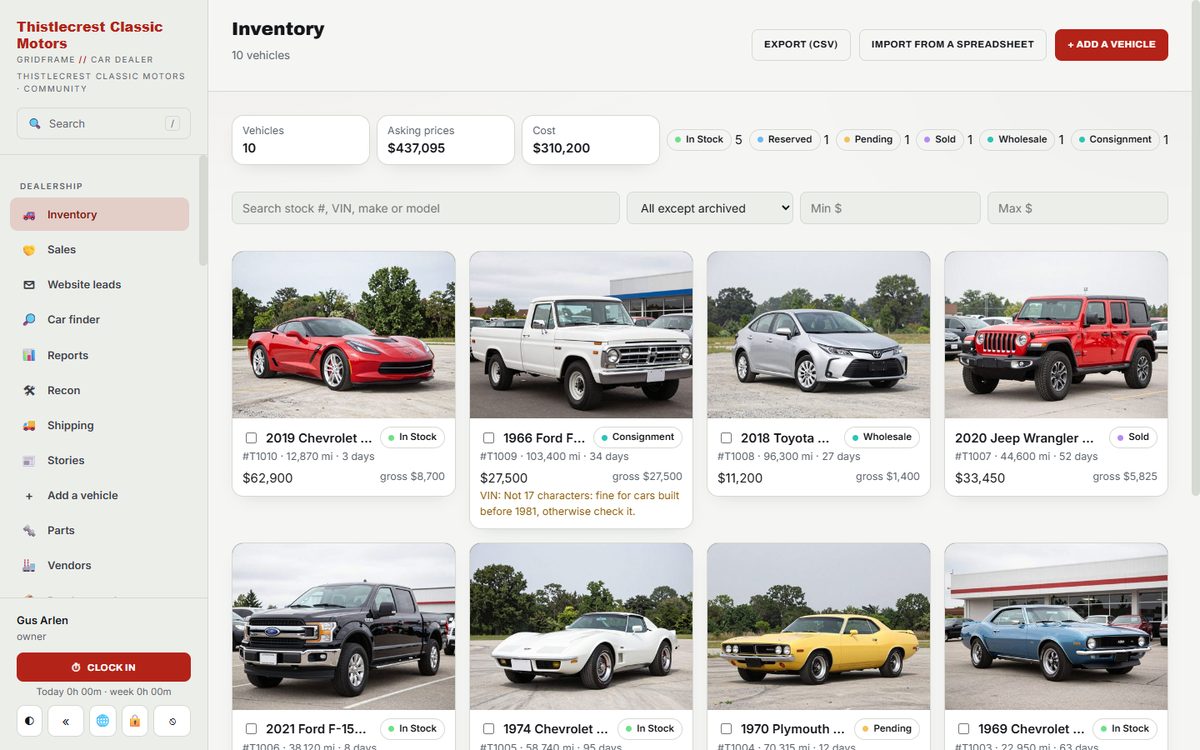Viewport: 1200px width, 750px height.
Task: Toggle the Reserved status filter chip
Action: point(784,140)
